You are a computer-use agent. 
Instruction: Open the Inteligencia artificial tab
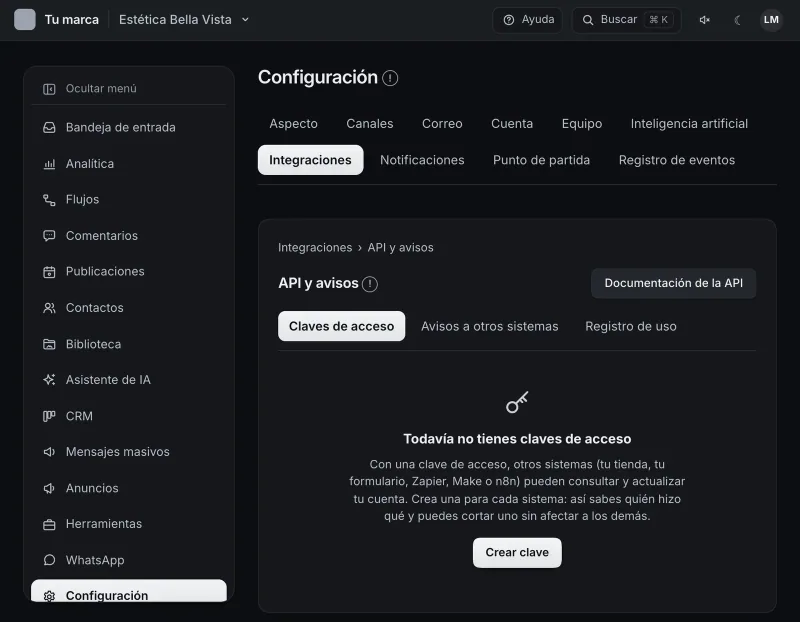pyautogui.click(x=689, y=123)
